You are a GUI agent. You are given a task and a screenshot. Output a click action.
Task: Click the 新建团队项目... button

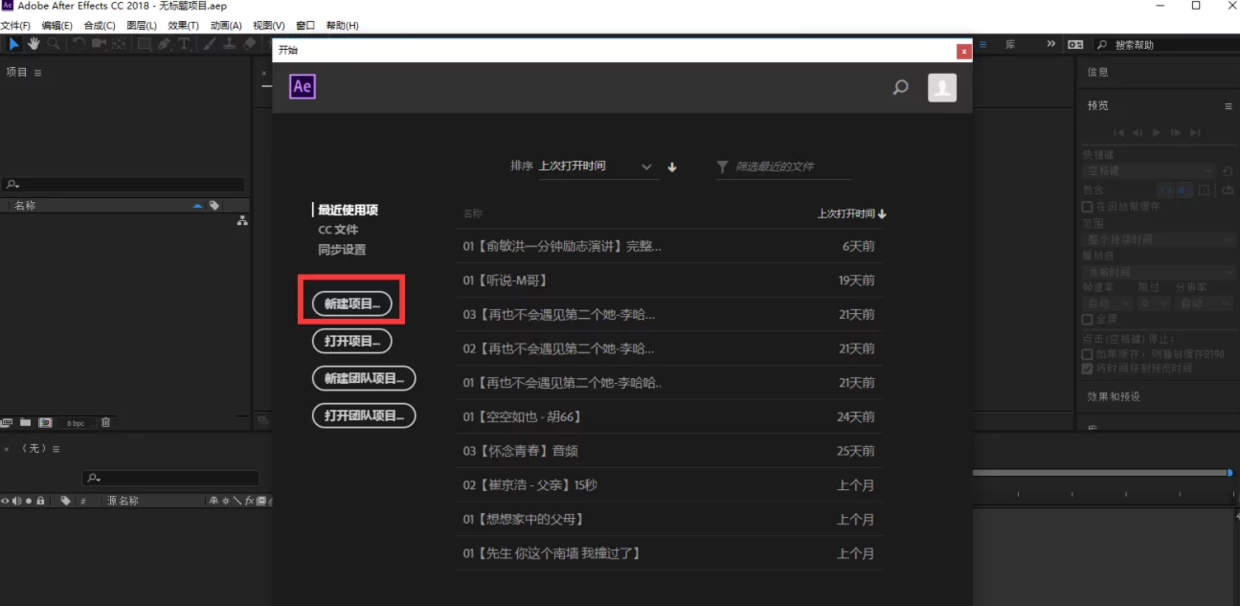(364, 378)
